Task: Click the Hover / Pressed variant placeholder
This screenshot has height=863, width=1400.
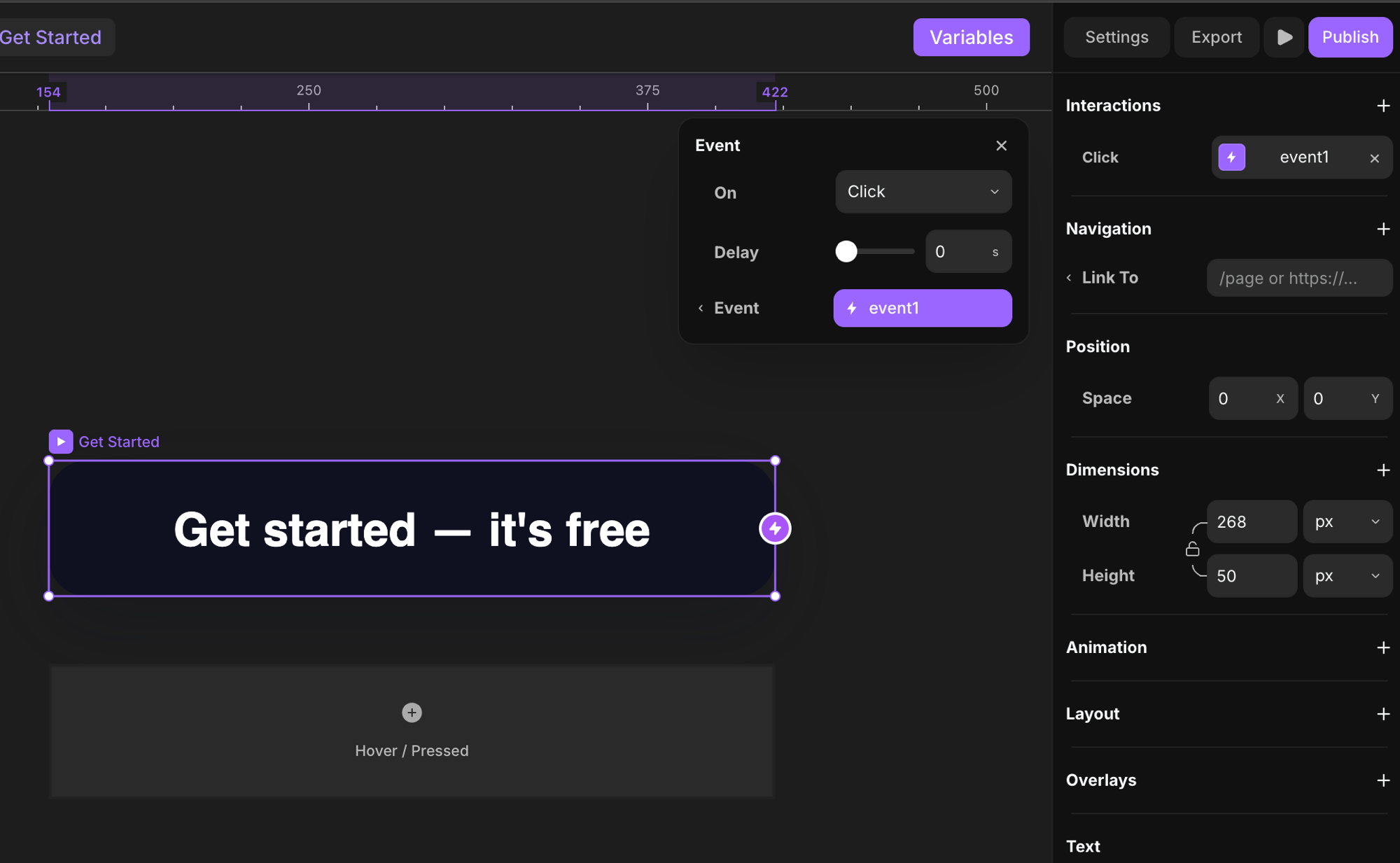Action: pyautogui.click(x=412, y=731)
